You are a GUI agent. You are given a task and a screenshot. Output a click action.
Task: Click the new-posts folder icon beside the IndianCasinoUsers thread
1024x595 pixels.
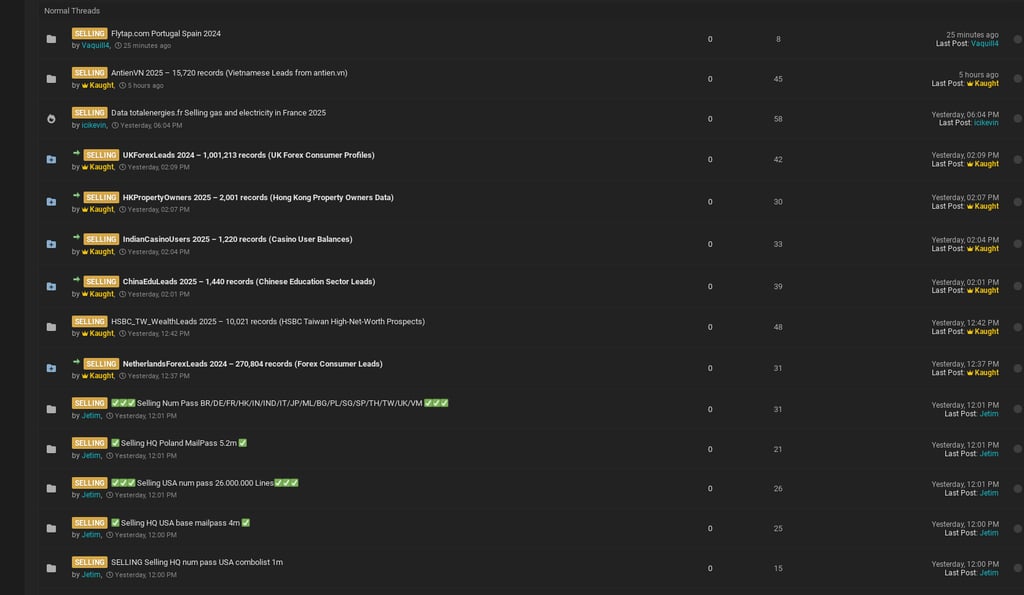click(x=51, y=244)
